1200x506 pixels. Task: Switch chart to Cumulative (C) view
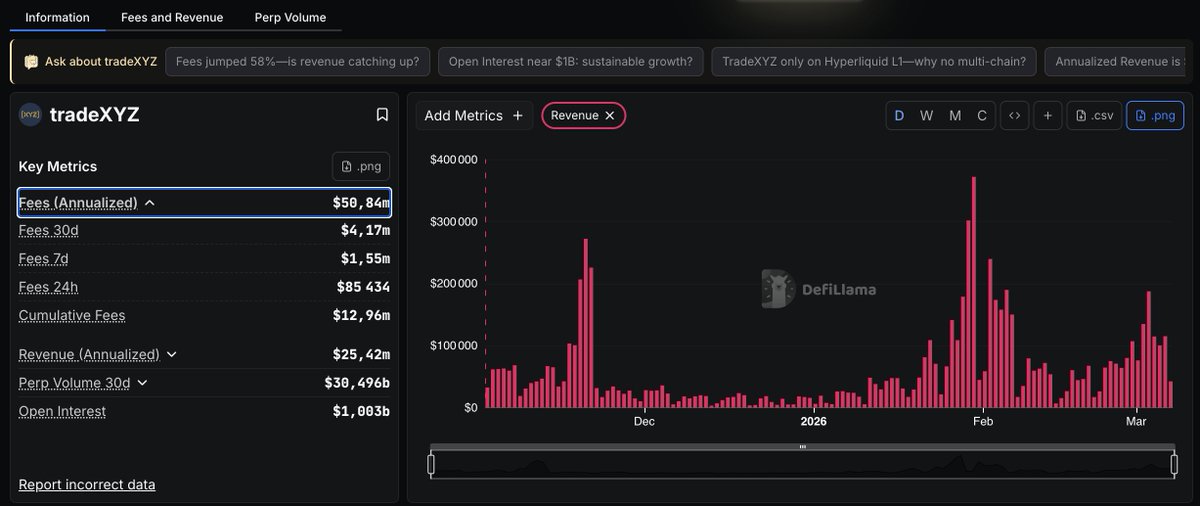point(982,116)
